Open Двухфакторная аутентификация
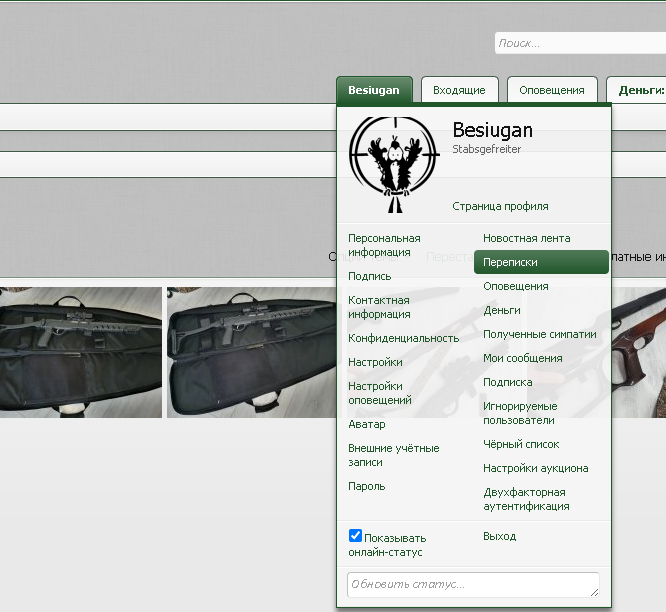Viewport: 666px width, 612px height. [526, 499]
